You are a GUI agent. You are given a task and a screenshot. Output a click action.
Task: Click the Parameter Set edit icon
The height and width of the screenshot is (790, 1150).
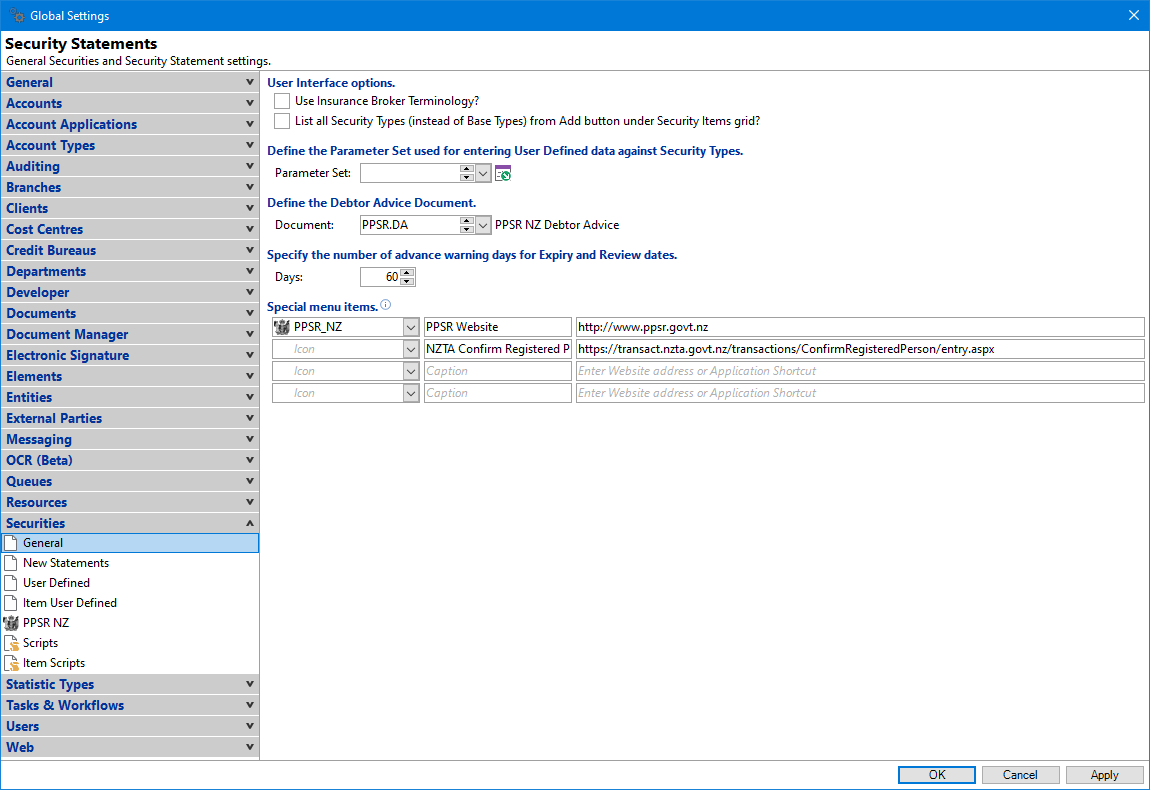click(x=503, y=173)
